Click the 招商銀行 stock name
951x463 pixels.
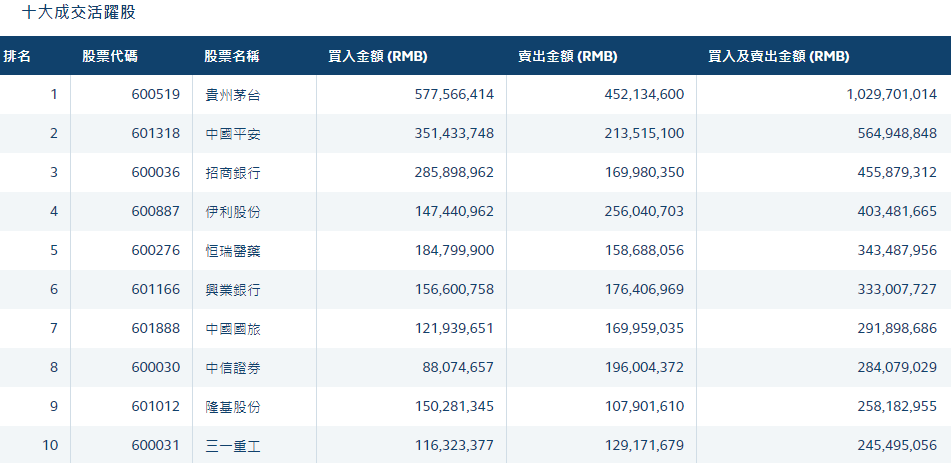[233, 173]
